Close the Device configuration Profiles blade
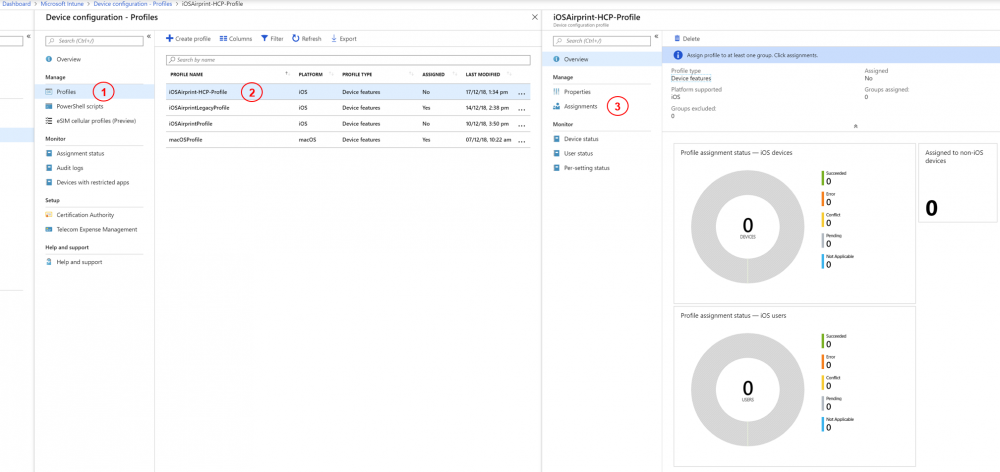Screen dimensions: 1000x472 pos(533,18)
